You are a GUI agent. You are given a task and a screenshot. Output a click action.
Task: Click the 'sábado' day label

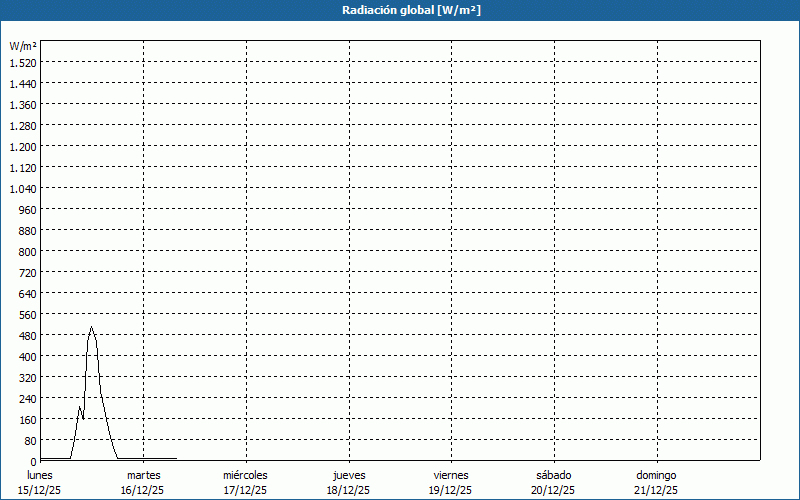point(554,475)
